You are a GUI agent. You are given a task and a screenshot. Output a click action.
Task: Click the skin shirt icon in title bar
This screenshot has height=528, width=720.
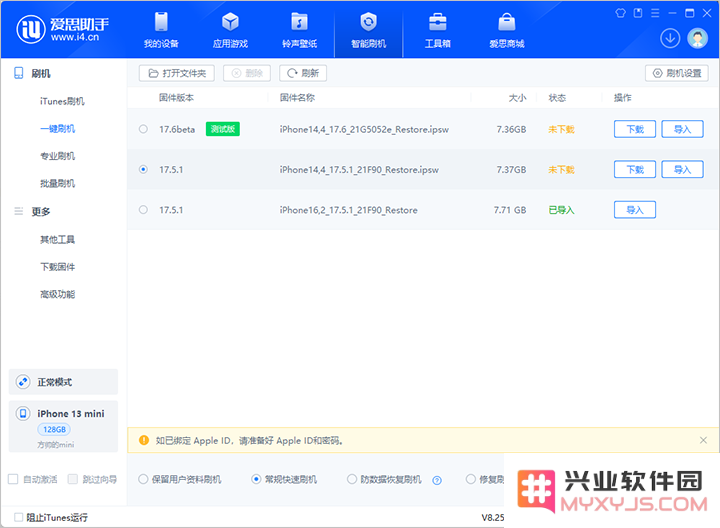620,13
